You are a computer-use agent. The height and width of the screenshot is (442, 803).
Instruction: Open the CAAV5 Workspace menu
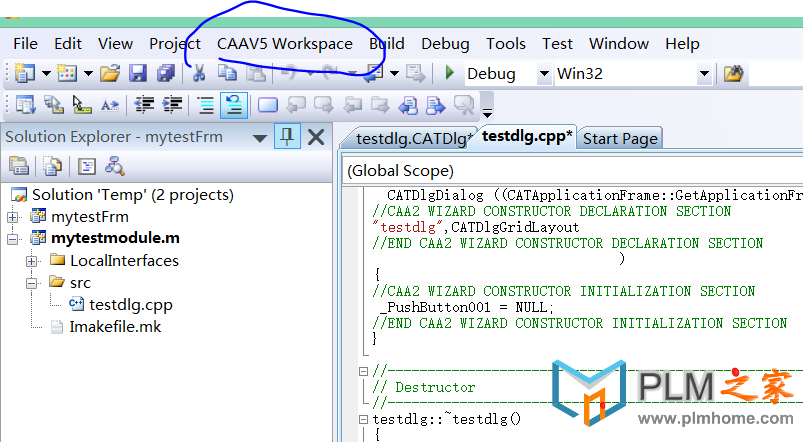pyautogui.click(x=285, y=44)
